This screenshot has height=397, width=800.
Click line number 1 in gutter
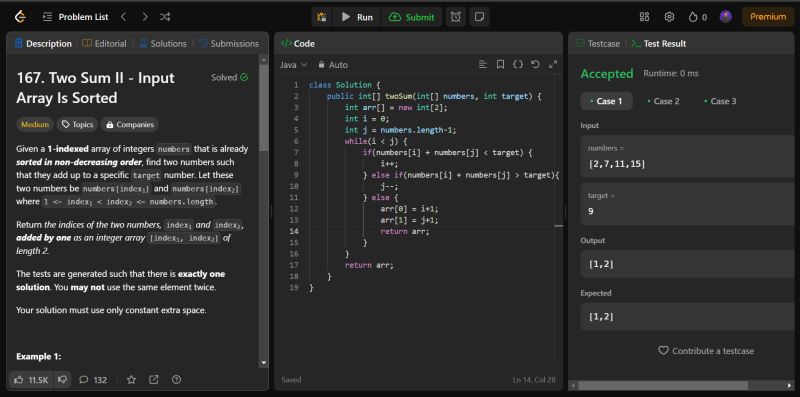(296, 85)
